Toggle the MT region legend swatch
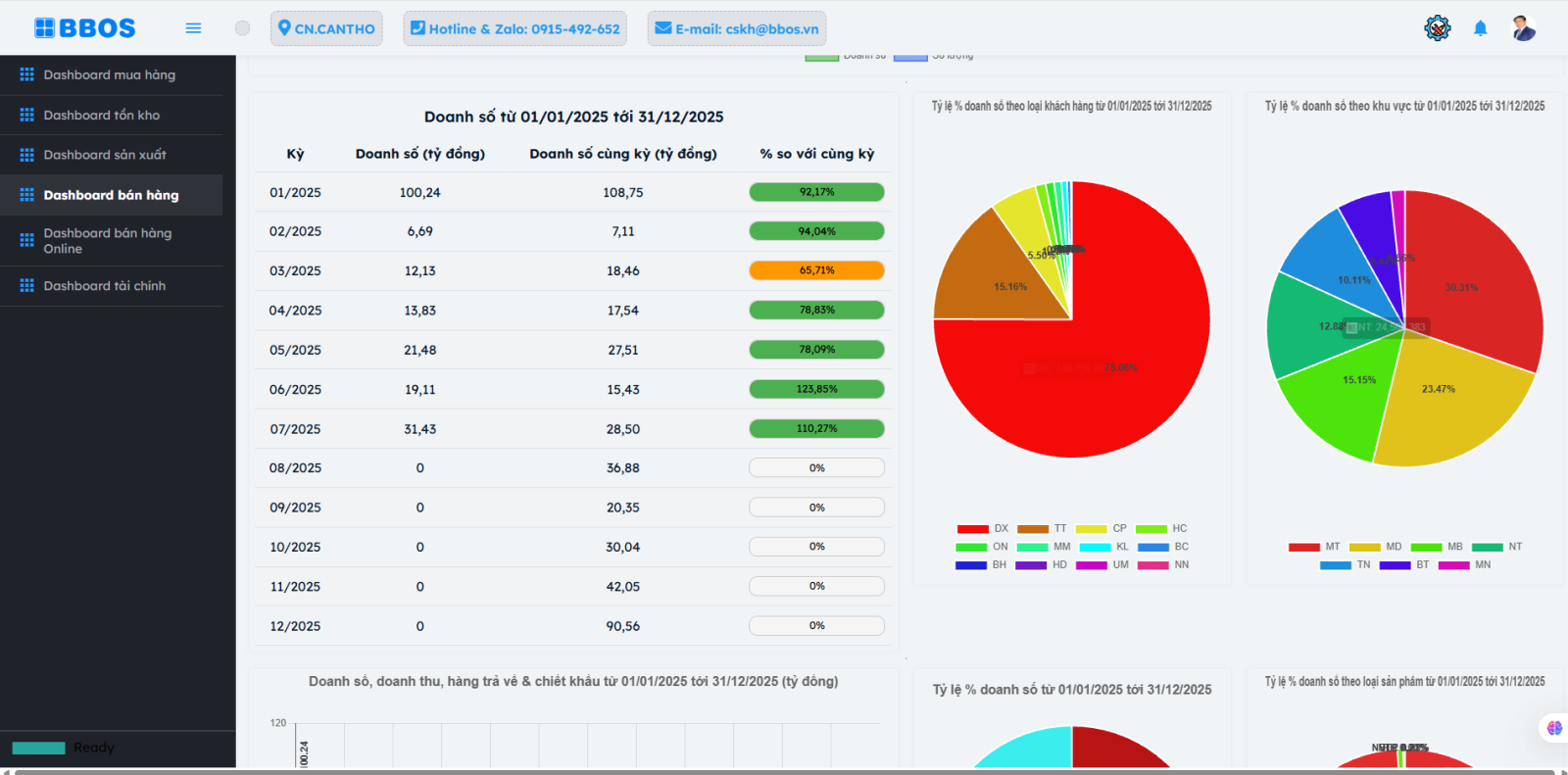This screenshot has height=775, width=1568. pyautogui.click(x=1304, y=548)
